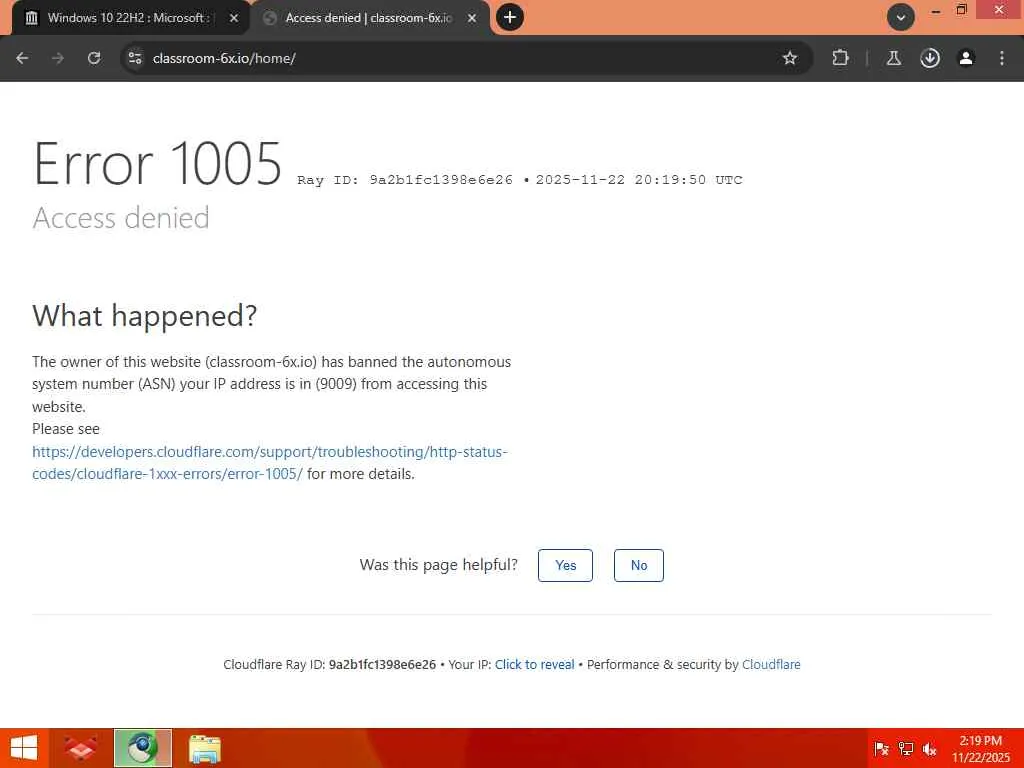
Task: Open the Extensions puzzle icon
Action: tap(840, 58)
